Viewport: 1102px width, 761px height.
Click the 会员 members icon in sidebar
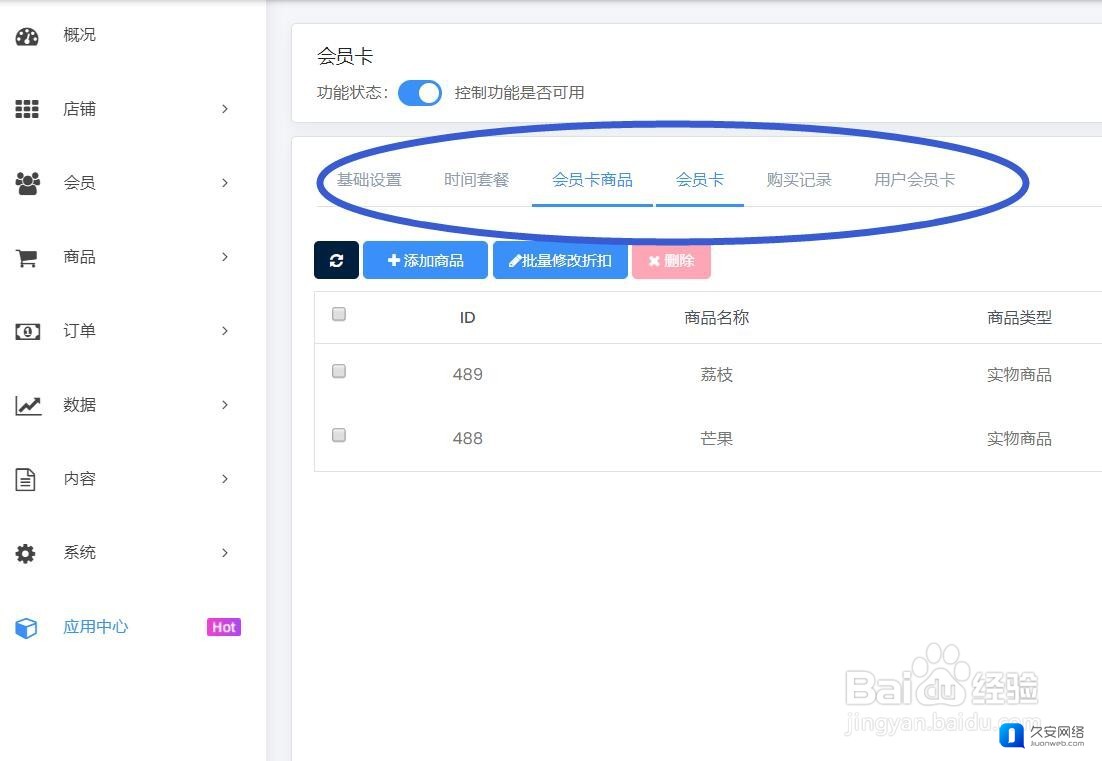[27, 182]
